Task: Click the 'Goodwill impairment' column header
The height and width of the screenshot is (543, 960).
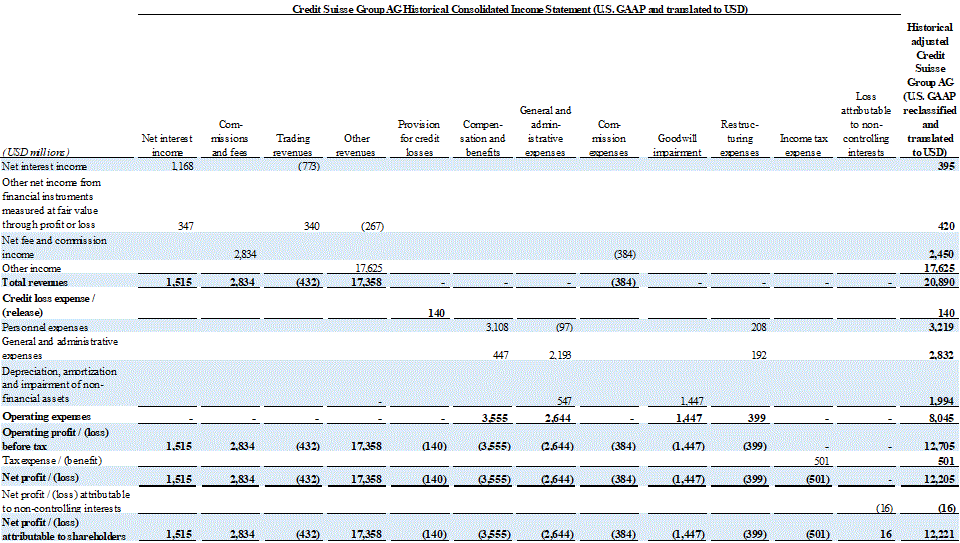Action: pos(677,145)
